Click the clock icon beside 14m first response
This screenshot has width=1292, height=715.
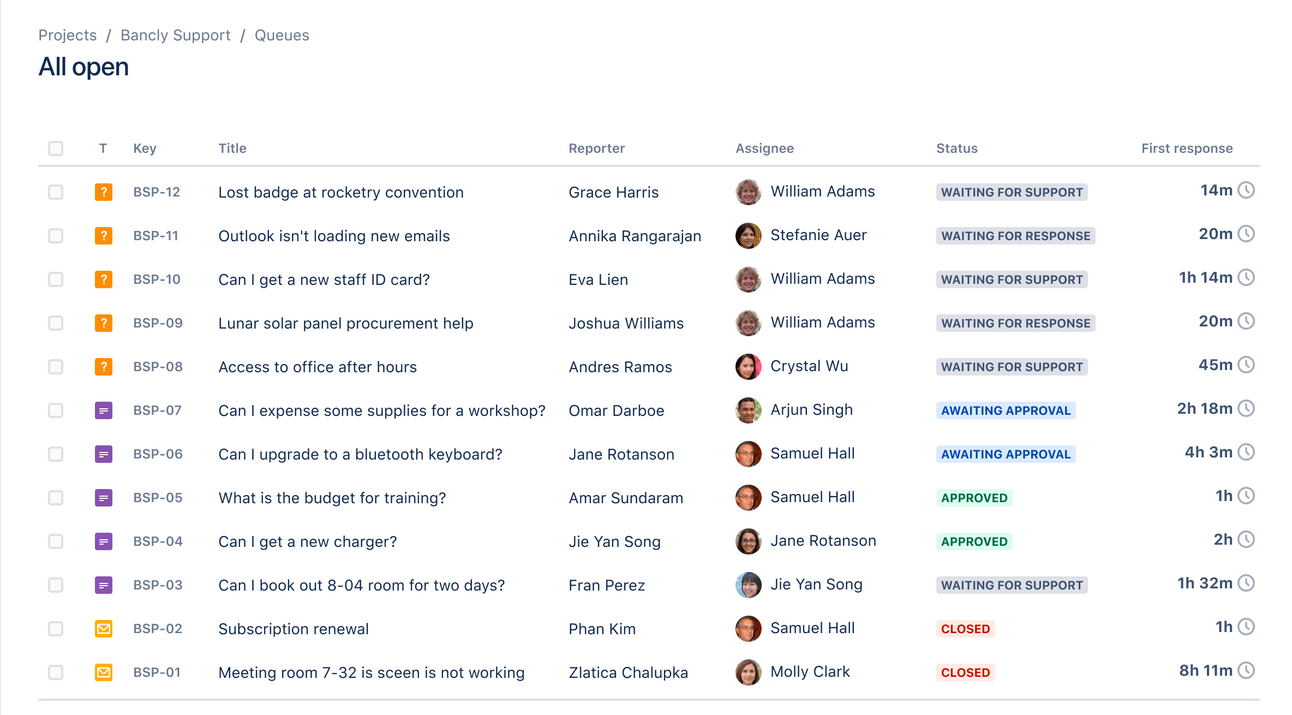tap(1246, 190)
